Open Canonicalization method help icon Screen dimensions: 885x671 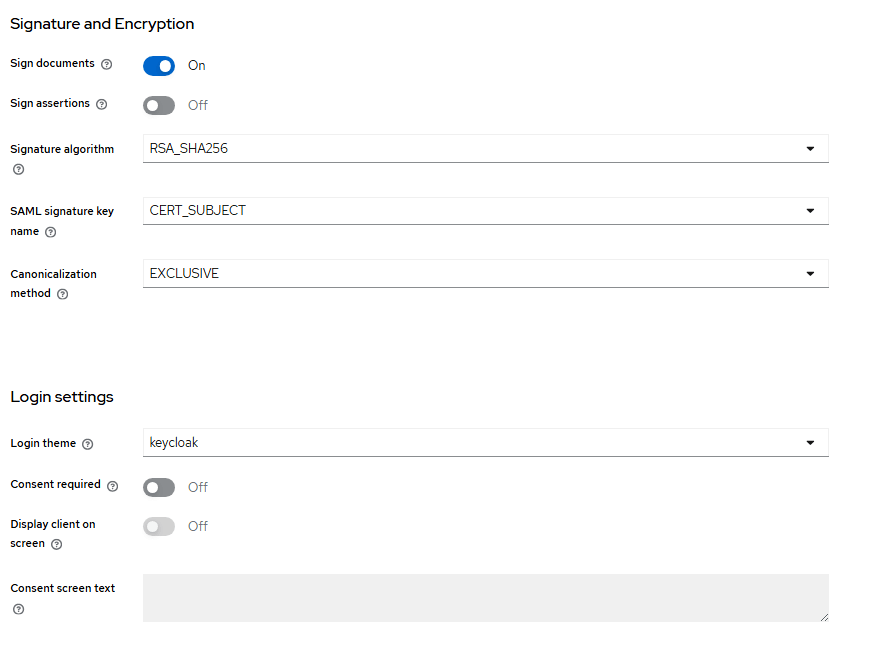(x=62, y=294)
